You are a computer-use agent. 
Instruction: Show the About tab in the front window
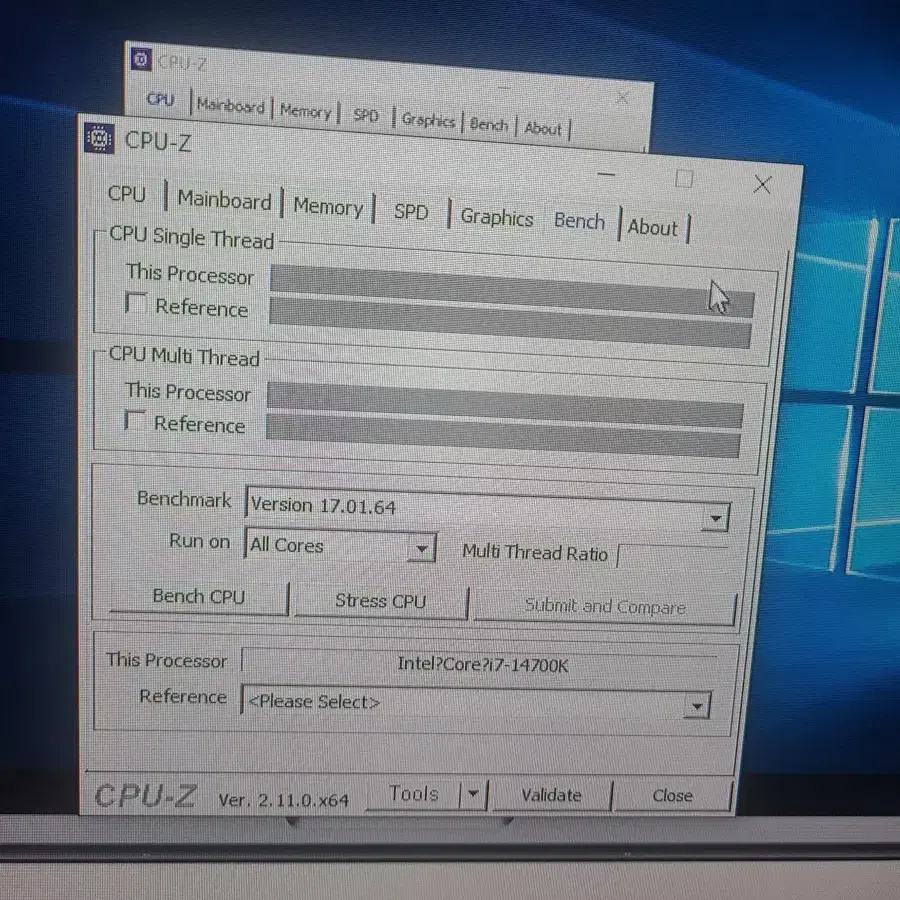(x=653, y=227)
